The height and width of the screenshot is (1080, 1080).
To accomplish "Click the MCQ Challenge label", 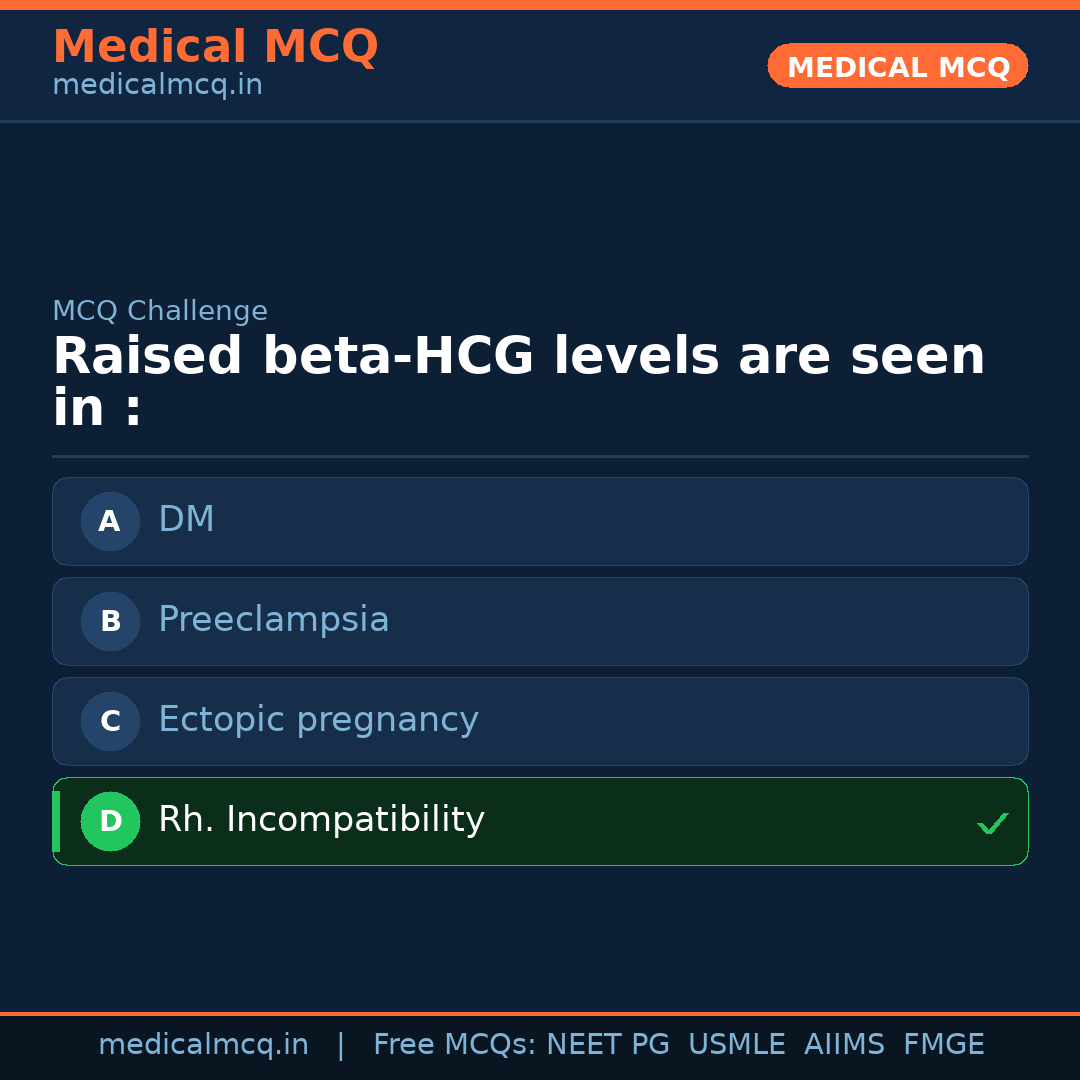I will pos(160,311).
